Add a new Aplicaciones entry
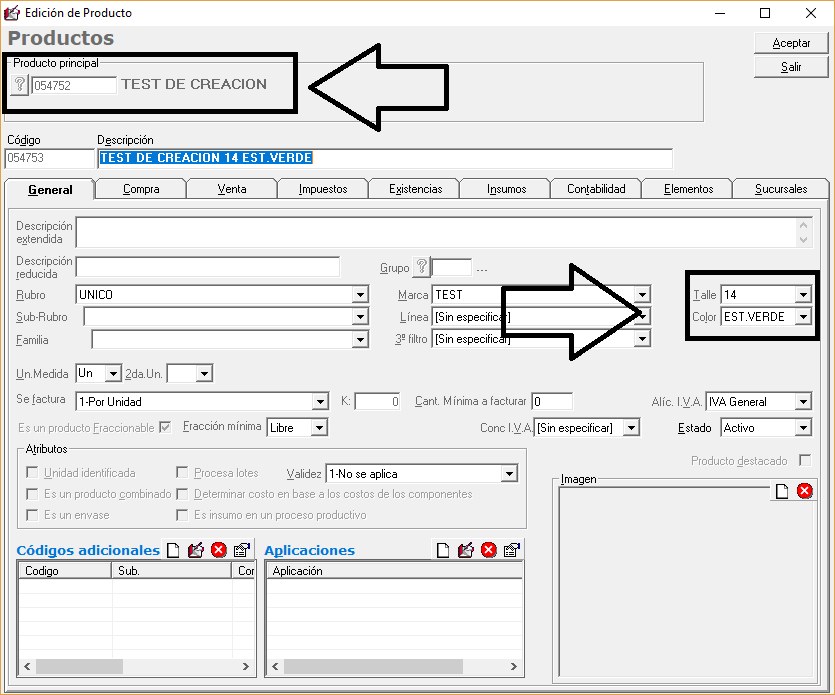Screen dimensions: 835x695 442,550
